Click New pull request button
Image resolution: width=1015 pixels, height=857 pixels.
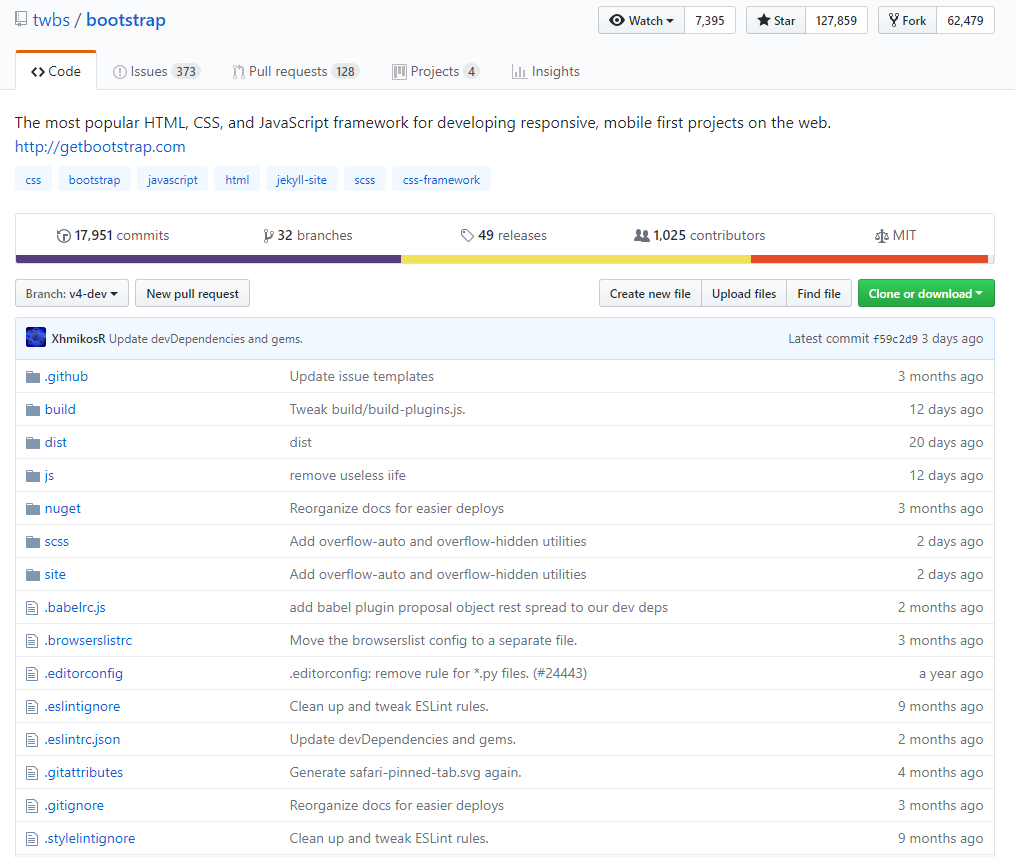[x=192, y=294]
